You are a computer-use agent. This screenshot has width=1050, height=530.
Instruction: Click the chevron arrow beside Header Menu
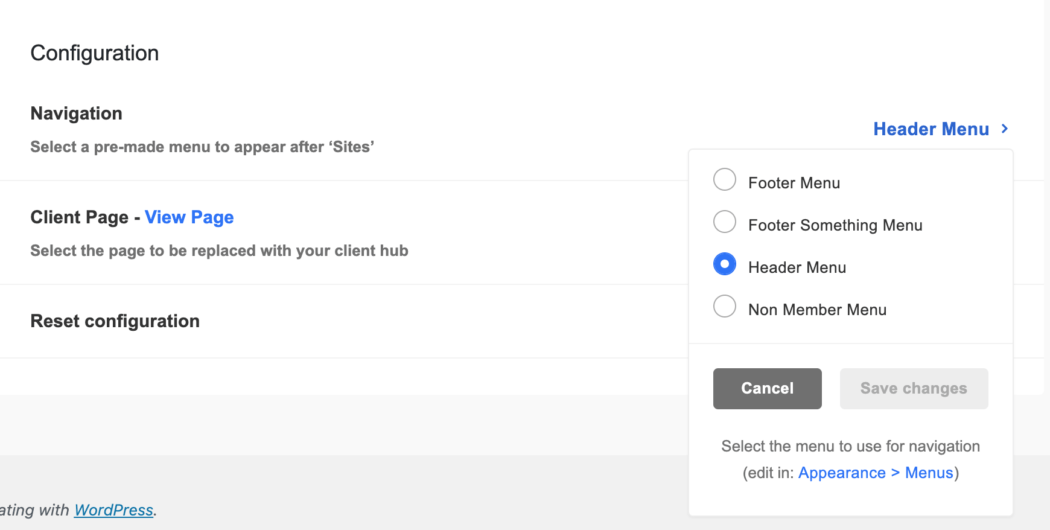(x=1004, y=129)
